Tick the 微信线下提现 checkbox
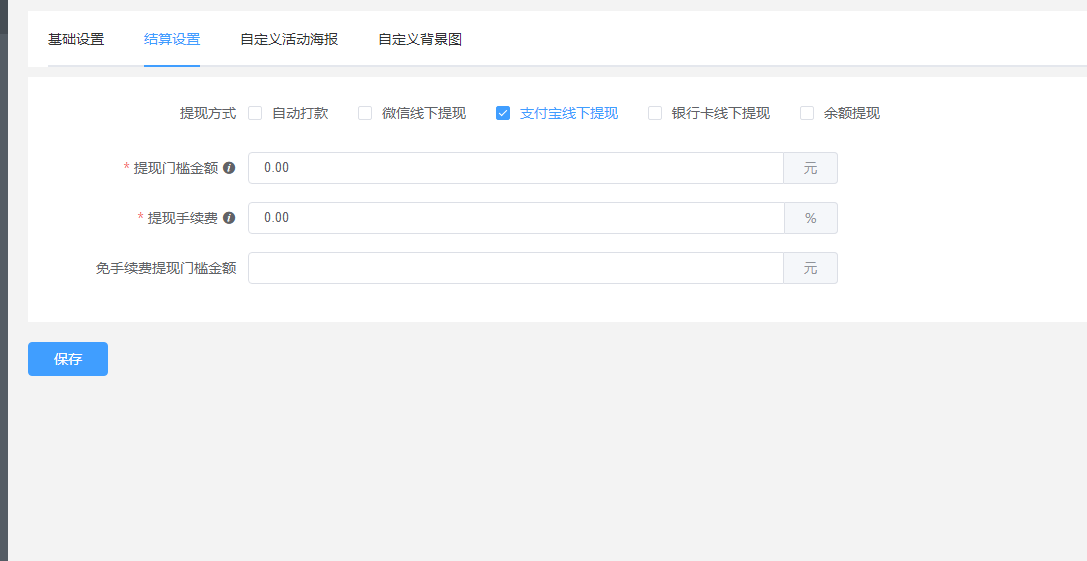1087x561 pixels. click(x=365, y=113)
